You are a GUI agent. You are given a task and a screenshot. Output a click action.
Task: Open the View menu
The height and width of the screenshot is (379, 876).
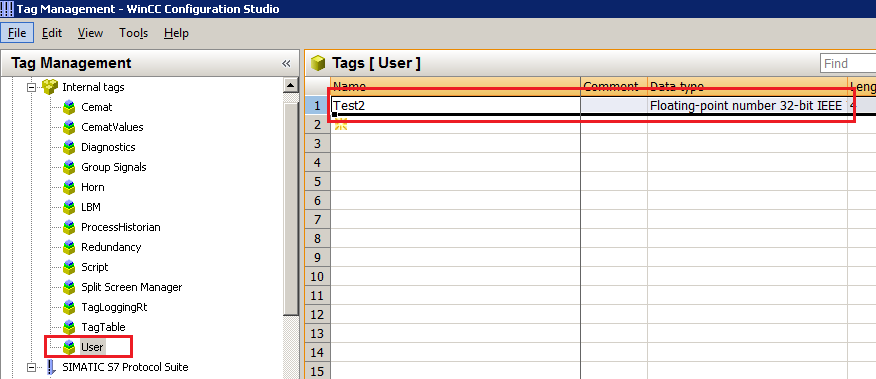pos(91,33)
